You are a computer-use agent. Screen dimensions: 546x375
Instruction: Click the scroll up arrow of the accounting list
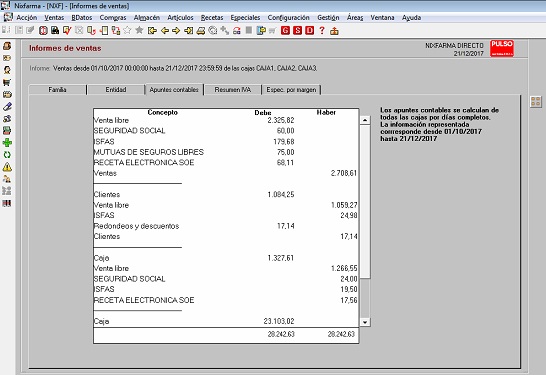coord(365,120)
